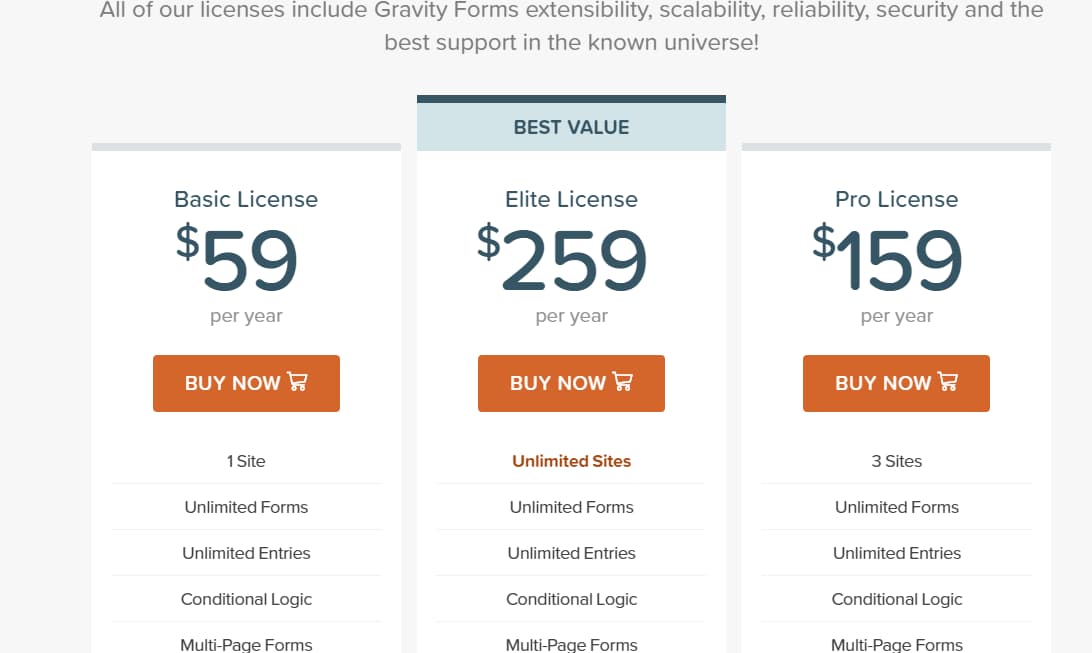Click the $59 price for Basic License

coord(246,260)
